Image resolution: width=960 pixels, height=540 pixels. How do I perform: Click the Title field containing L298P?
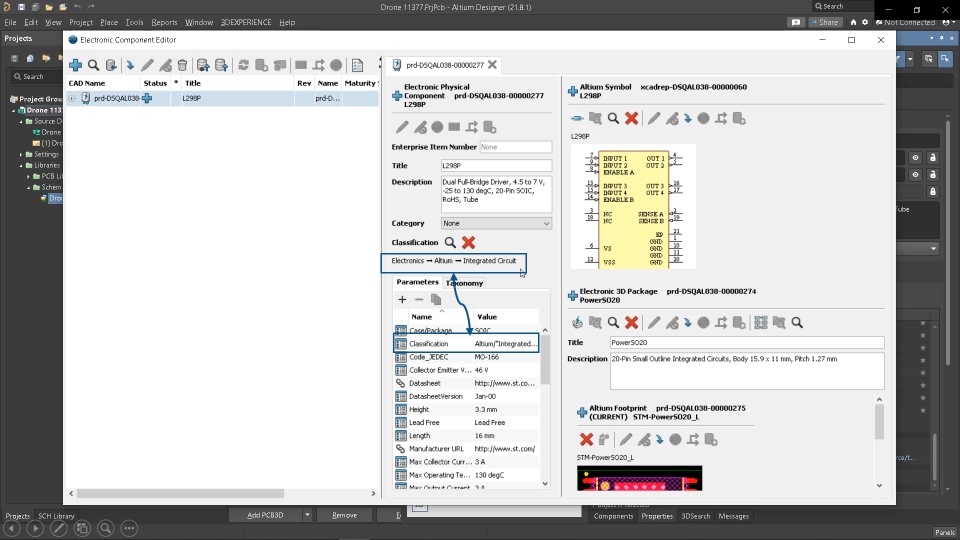point(496,165)
